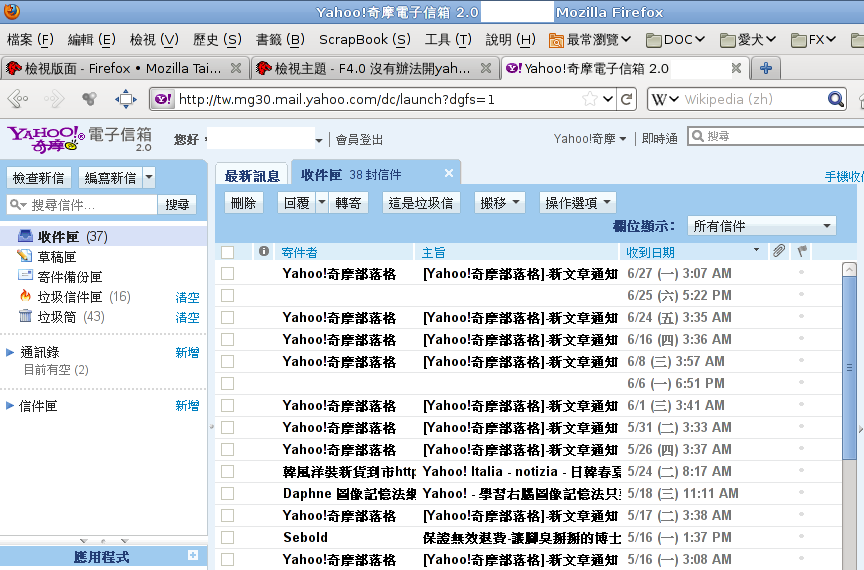Sort by the flag column icon
Viewport: 864px width, 570px height.
801,252
